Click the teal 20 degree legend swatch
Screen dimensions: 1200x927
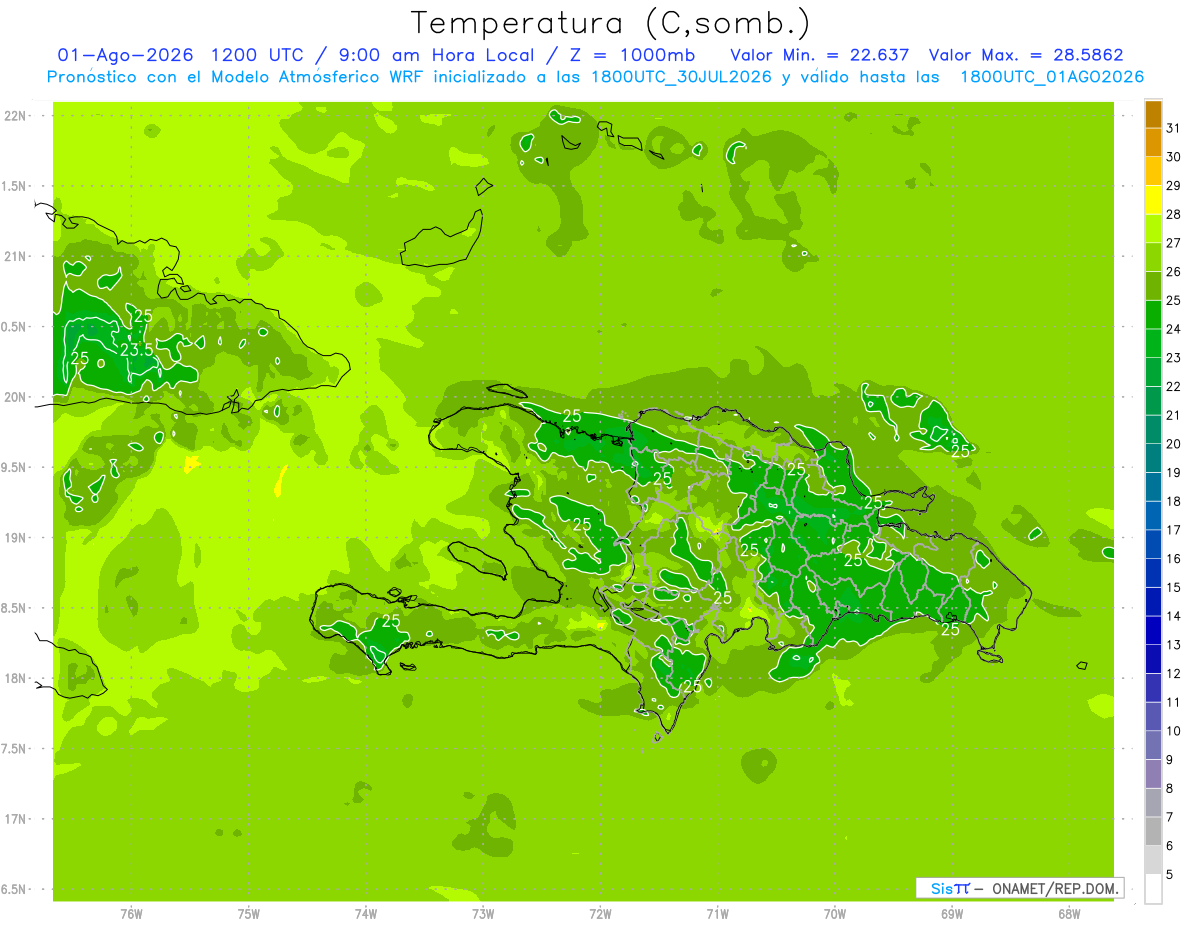(x=1153, y=430)
